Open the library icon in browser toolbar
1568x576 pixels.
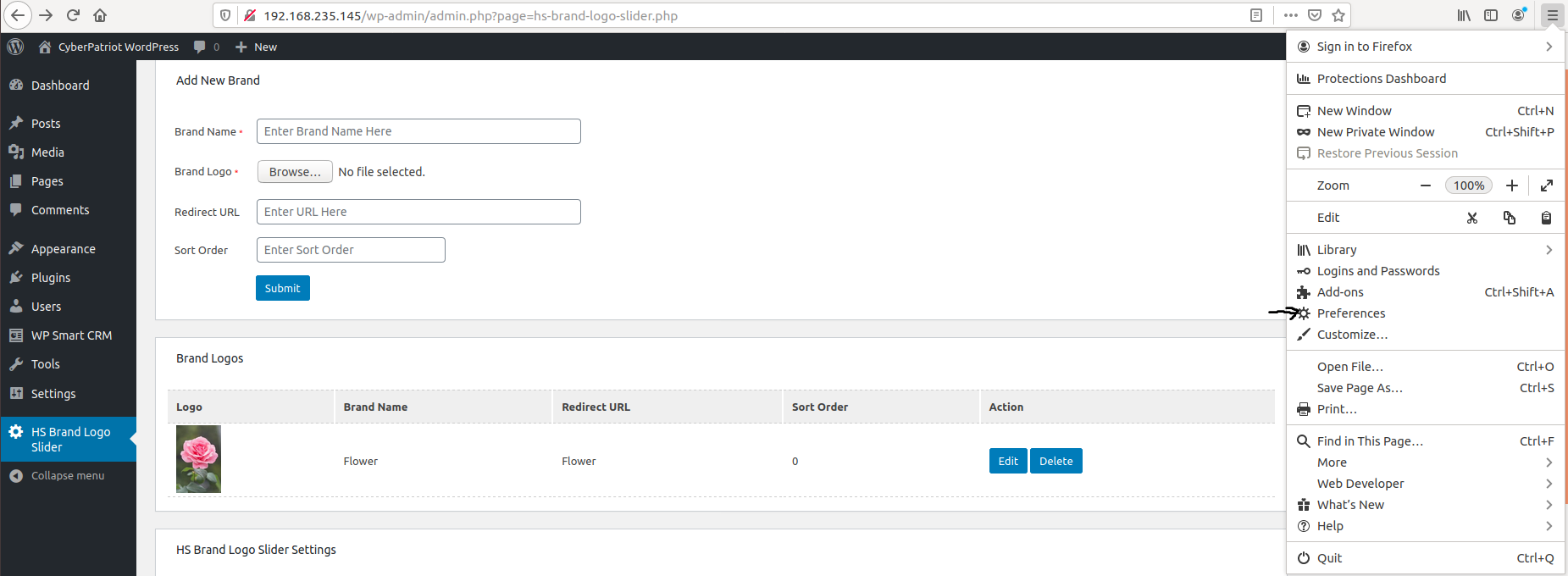coord(1464,15)
